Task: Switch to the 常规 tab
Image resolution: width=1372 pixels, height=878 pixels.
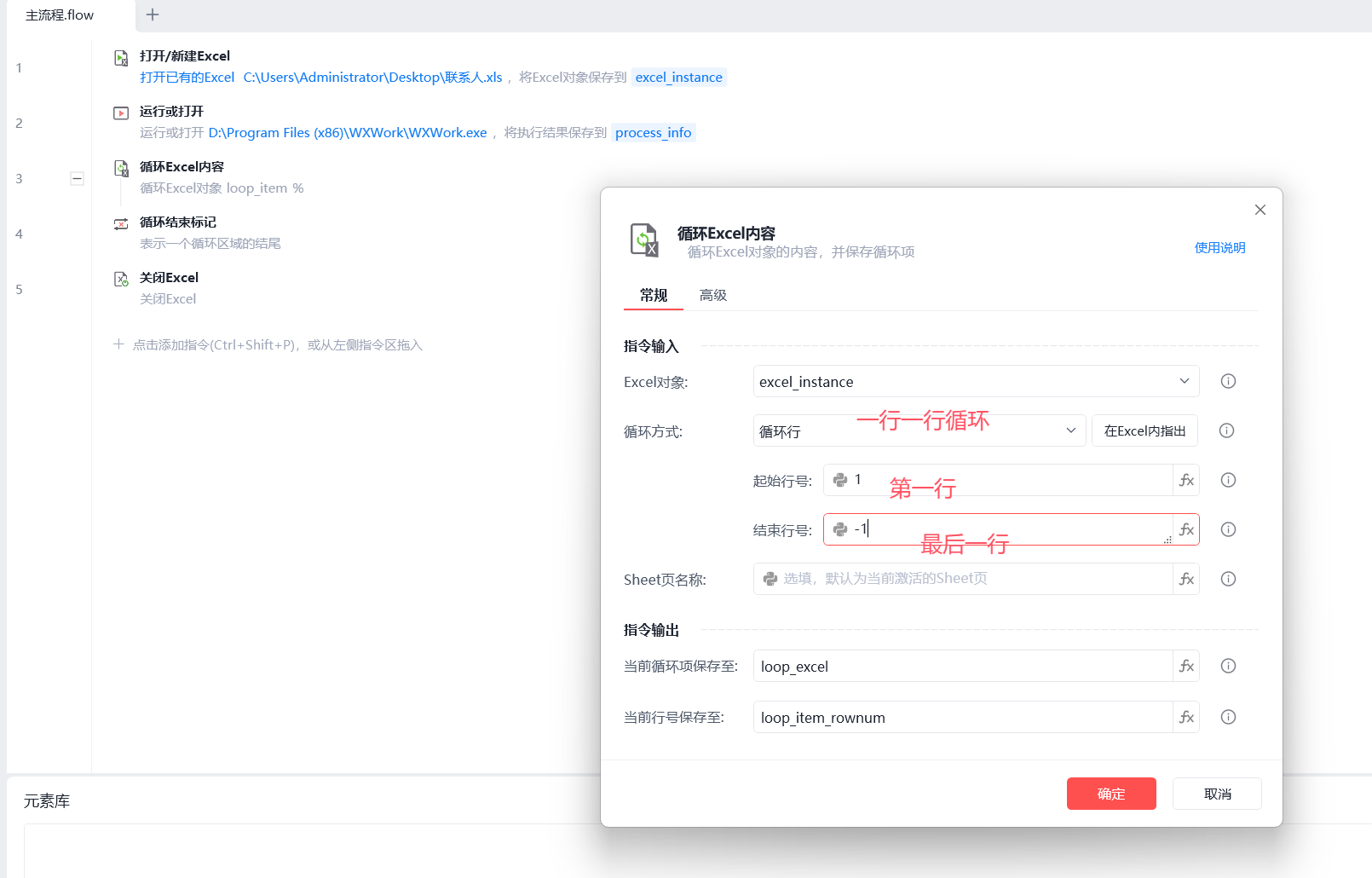Action: [x=654, y=295]
